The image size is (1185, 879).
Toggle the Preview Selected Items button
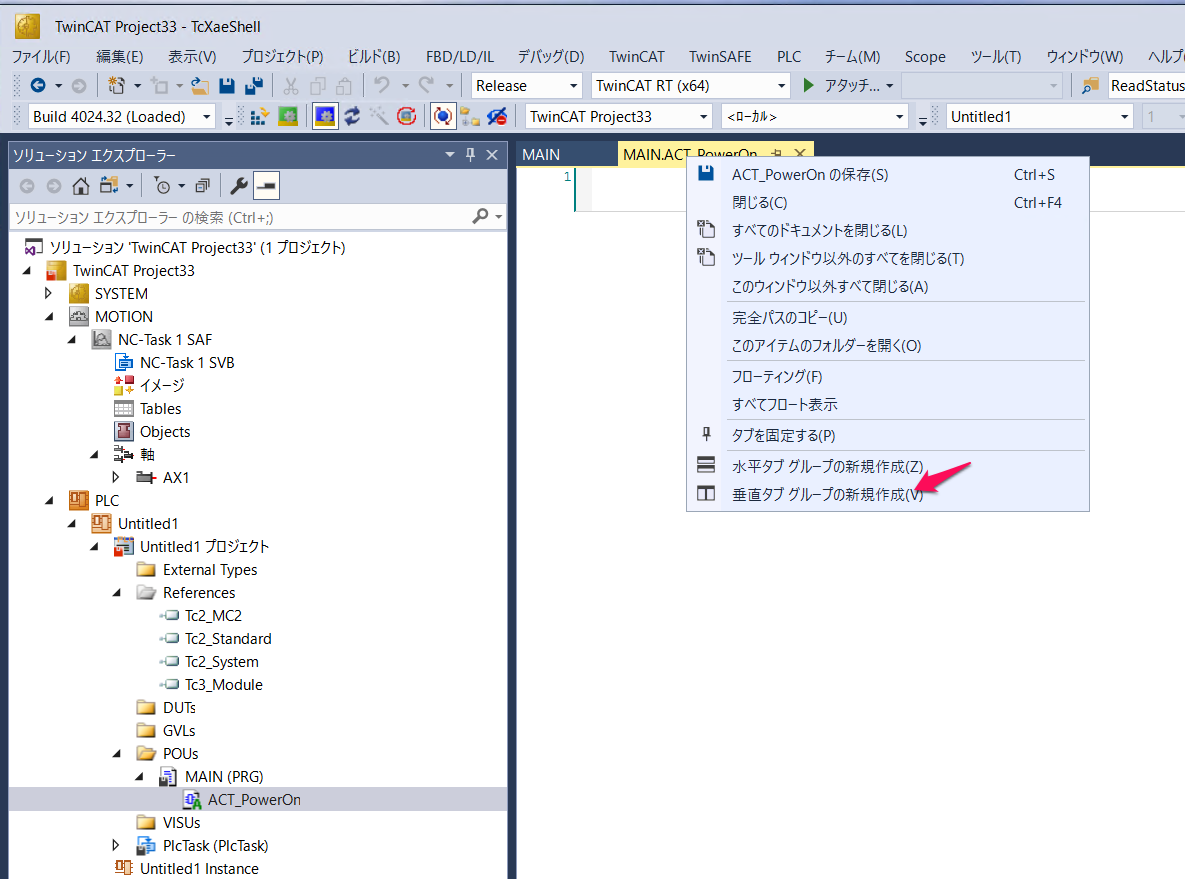click(266, 186)
